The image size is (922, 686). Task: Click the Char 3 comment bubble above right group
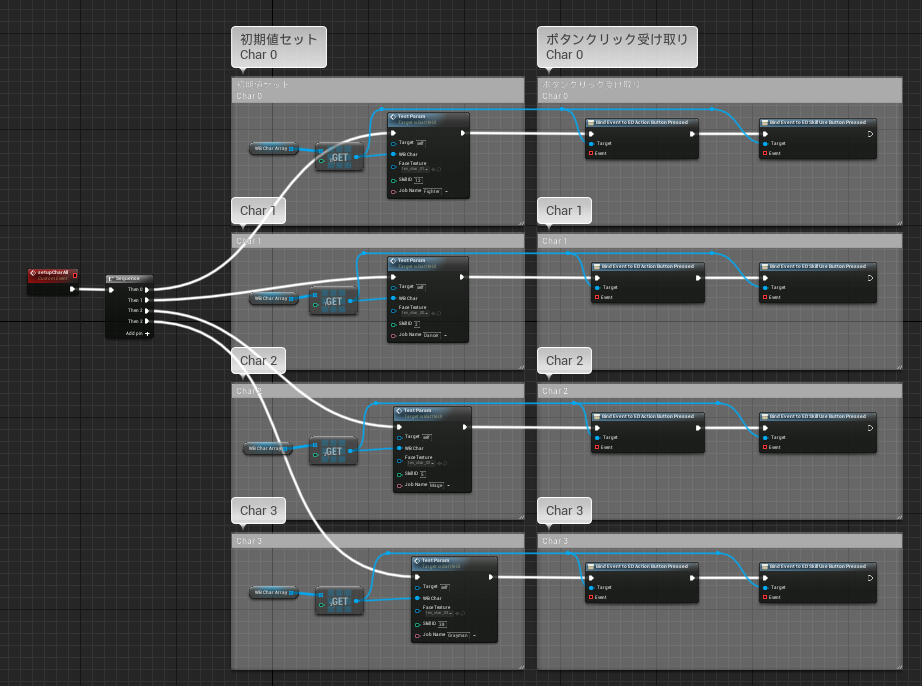(x=564, y=510)
